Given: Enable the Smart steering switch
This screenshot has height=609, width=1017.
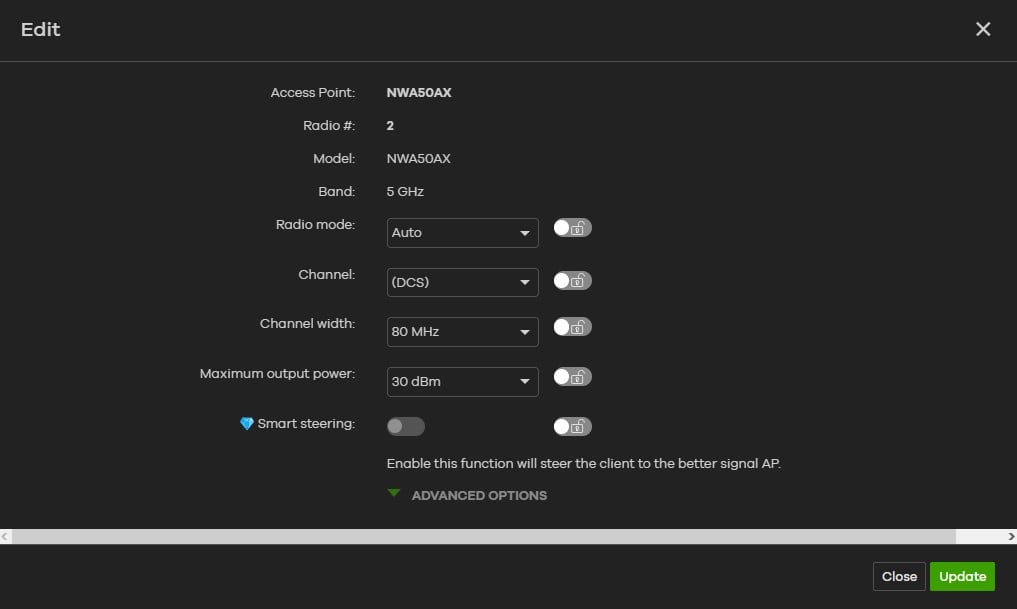Looking at the screenshot, I should (x=405, y=427).
